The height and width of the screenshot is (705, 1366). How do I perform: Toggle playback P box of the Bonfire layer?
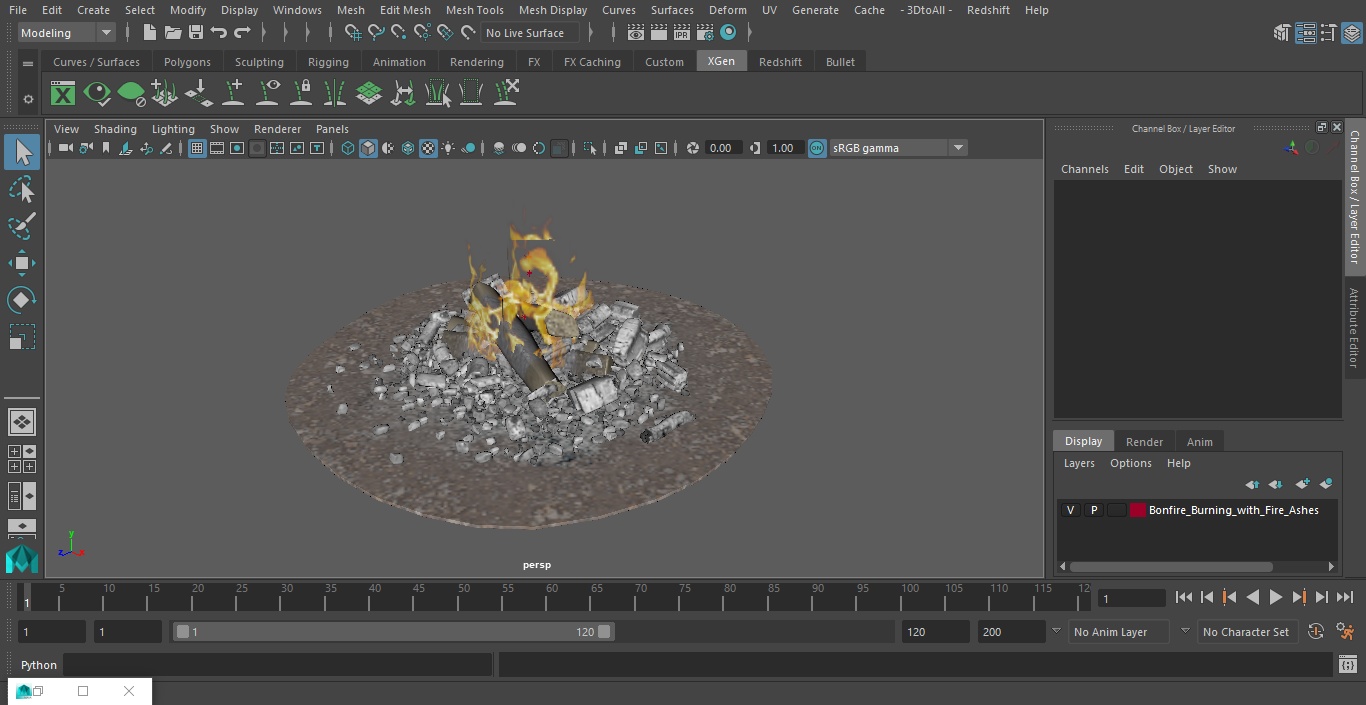(x=1093, y=510)
